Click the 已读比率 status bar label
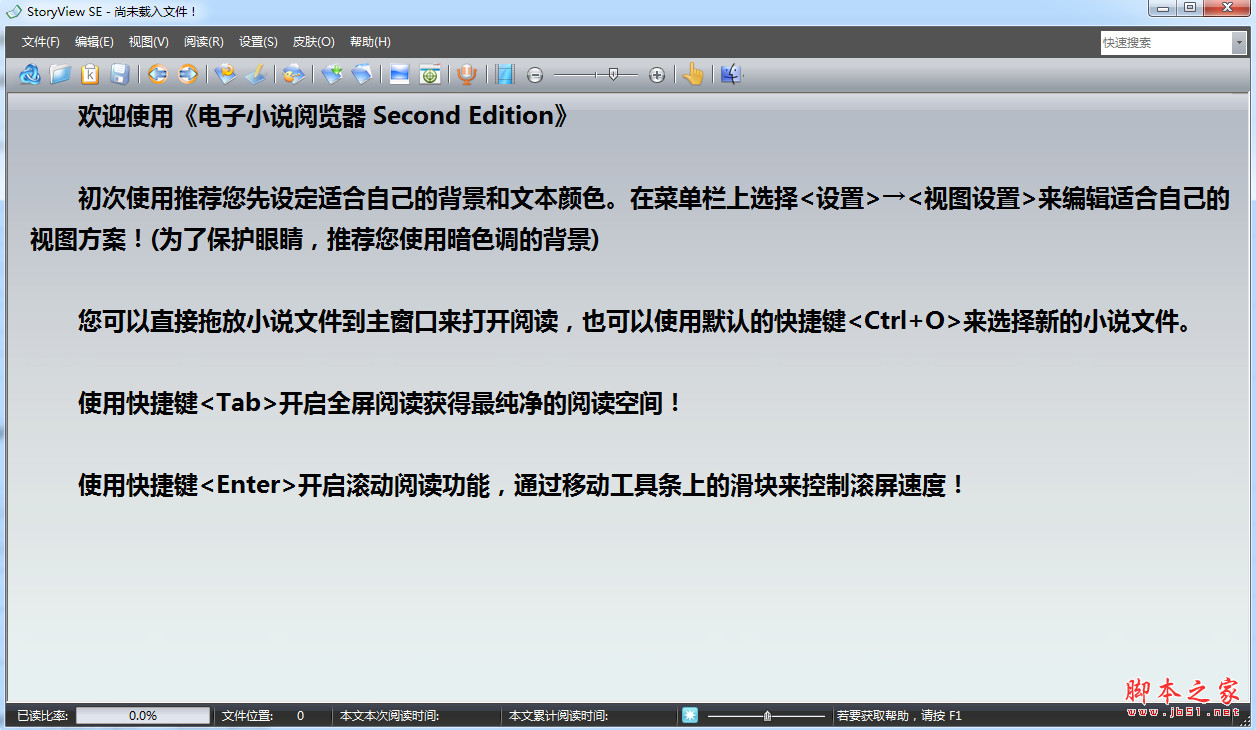This screenshot has height=730, width=1256. [43, 716]
